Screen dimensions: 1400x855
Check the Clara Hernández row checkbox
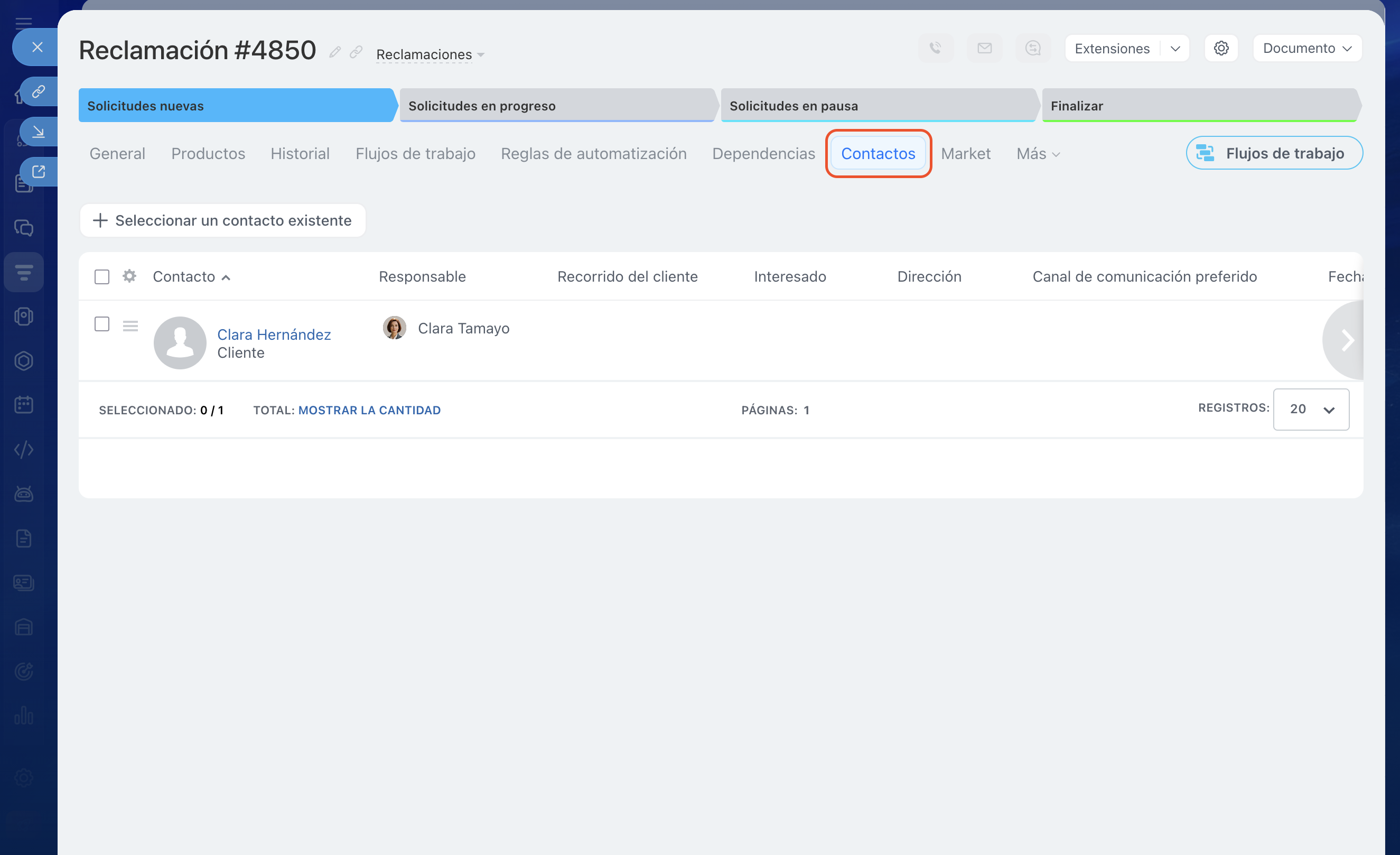(102, 324)
